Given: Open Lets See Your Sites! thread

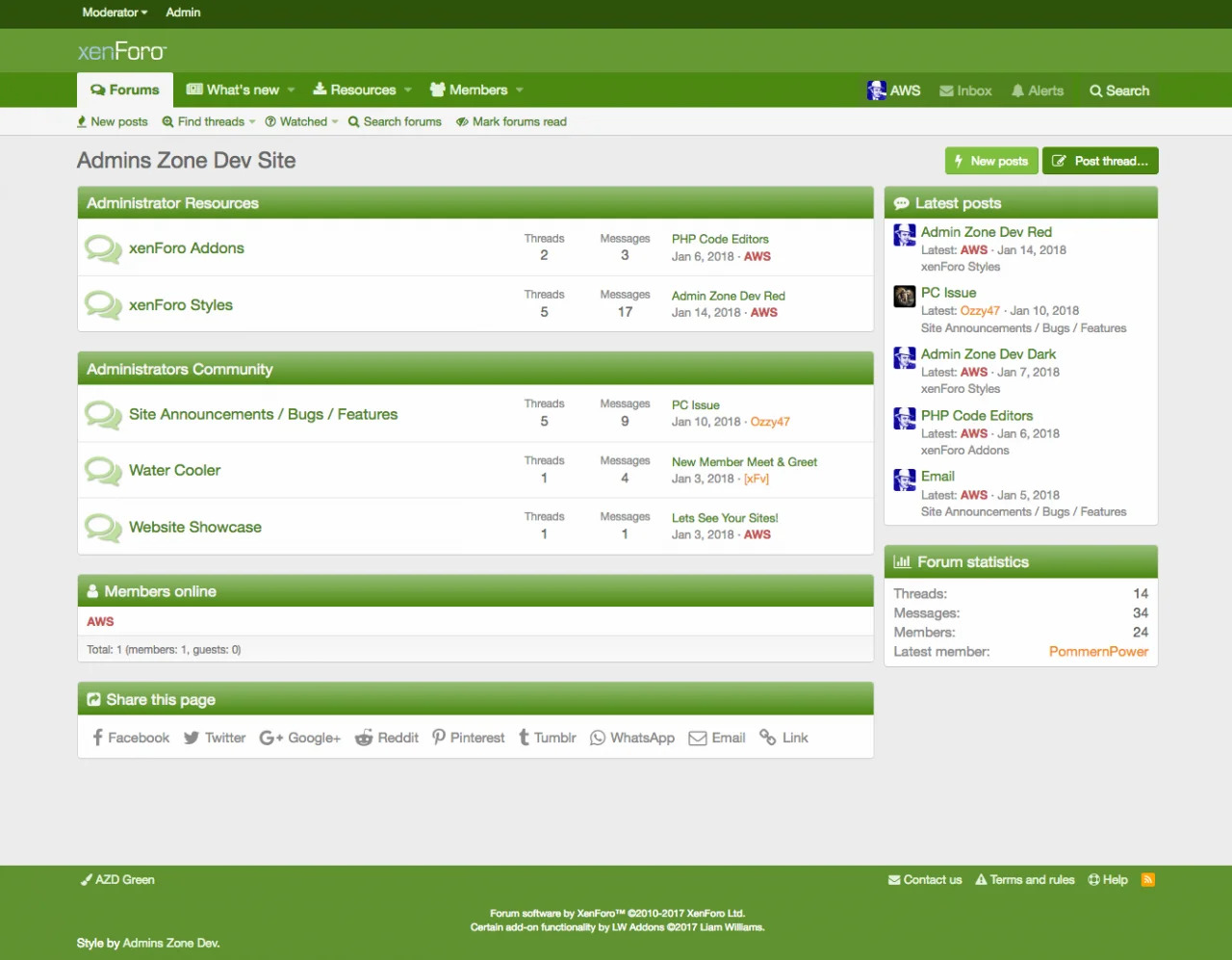Looking at the screenshot, I should coord(725,518).
